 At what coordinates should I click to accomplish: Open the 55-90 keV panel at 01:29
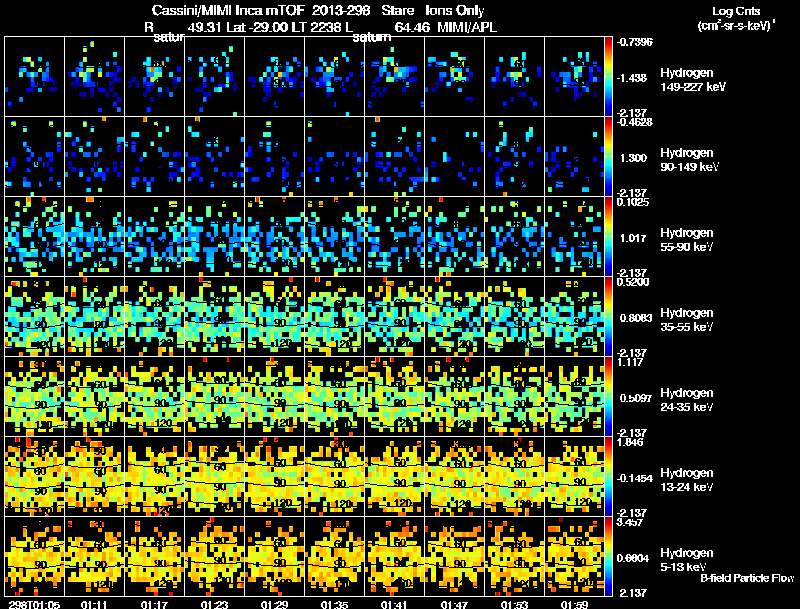point(274,236)
